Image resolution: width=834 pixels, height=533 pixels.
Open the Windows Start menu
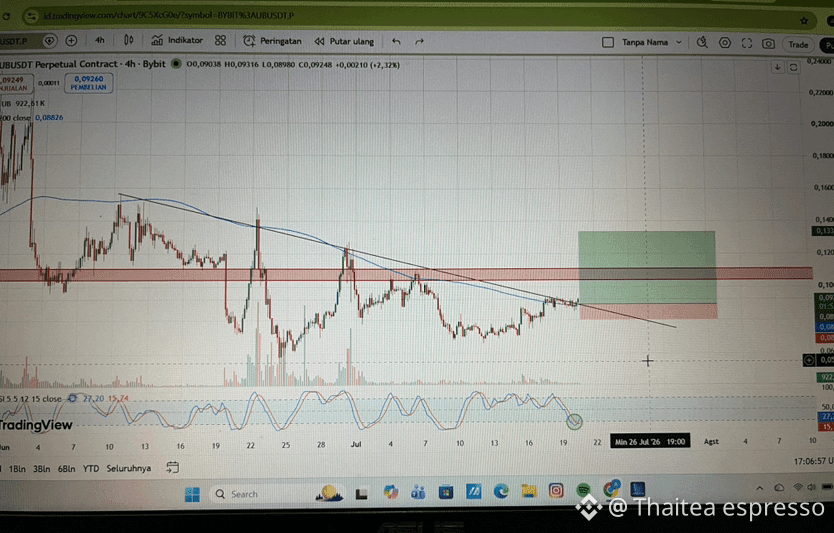coord(192,495)
